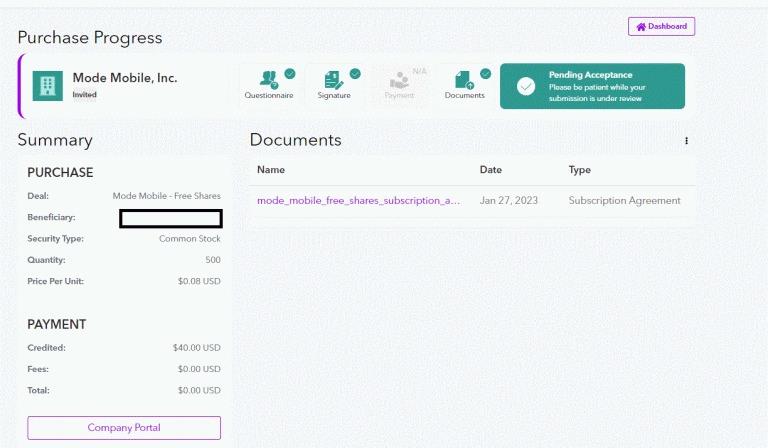The image size is (768, 448).
Task: Select the Subscription Agreement type cell
Action: pyautogui.click(x=624, y=200)
